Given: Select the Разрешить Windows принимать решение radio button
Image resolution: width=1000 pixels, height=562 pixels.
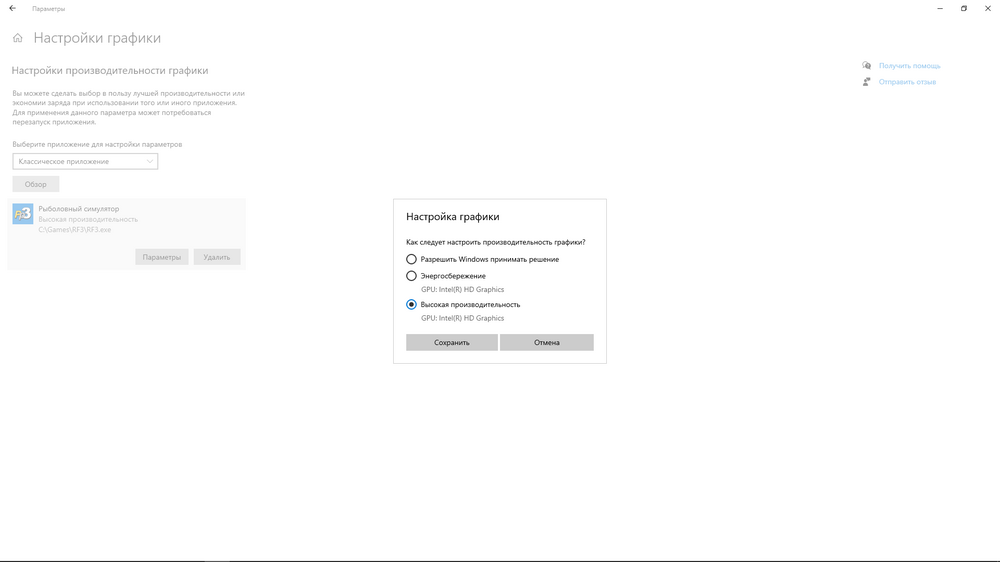Looking at the screenshot, I should [x=411, y=259].
